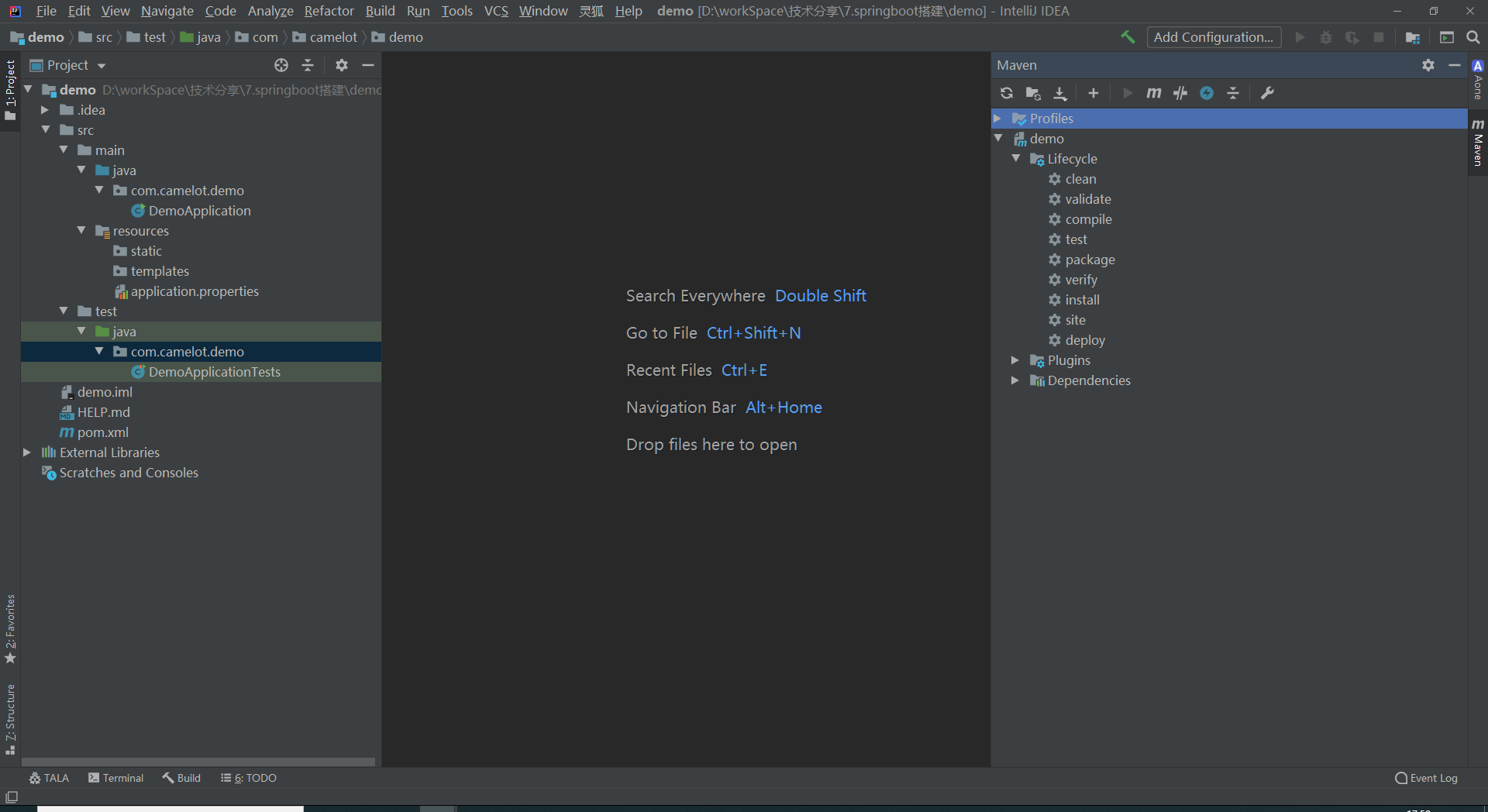The width and height of the screenshot is (1488, 812).
Task: Open Search Everywhere magnifier
Action: pos(1473,37)
